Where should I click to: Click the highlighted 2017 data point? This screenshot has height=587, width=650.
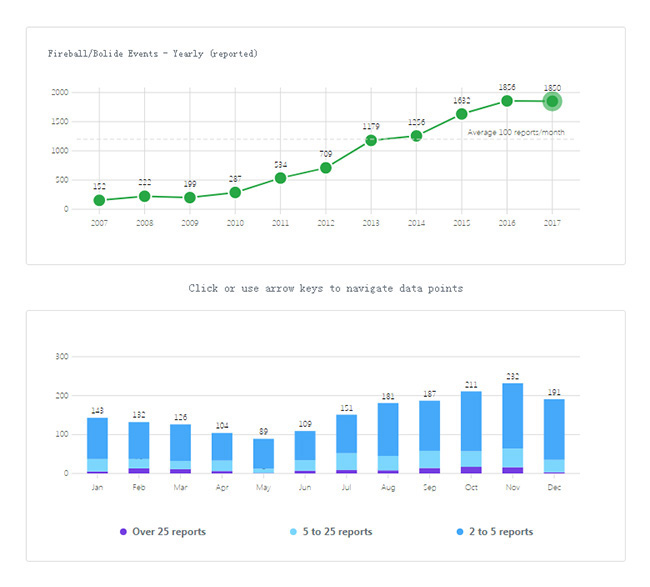(x=552, y=101)
